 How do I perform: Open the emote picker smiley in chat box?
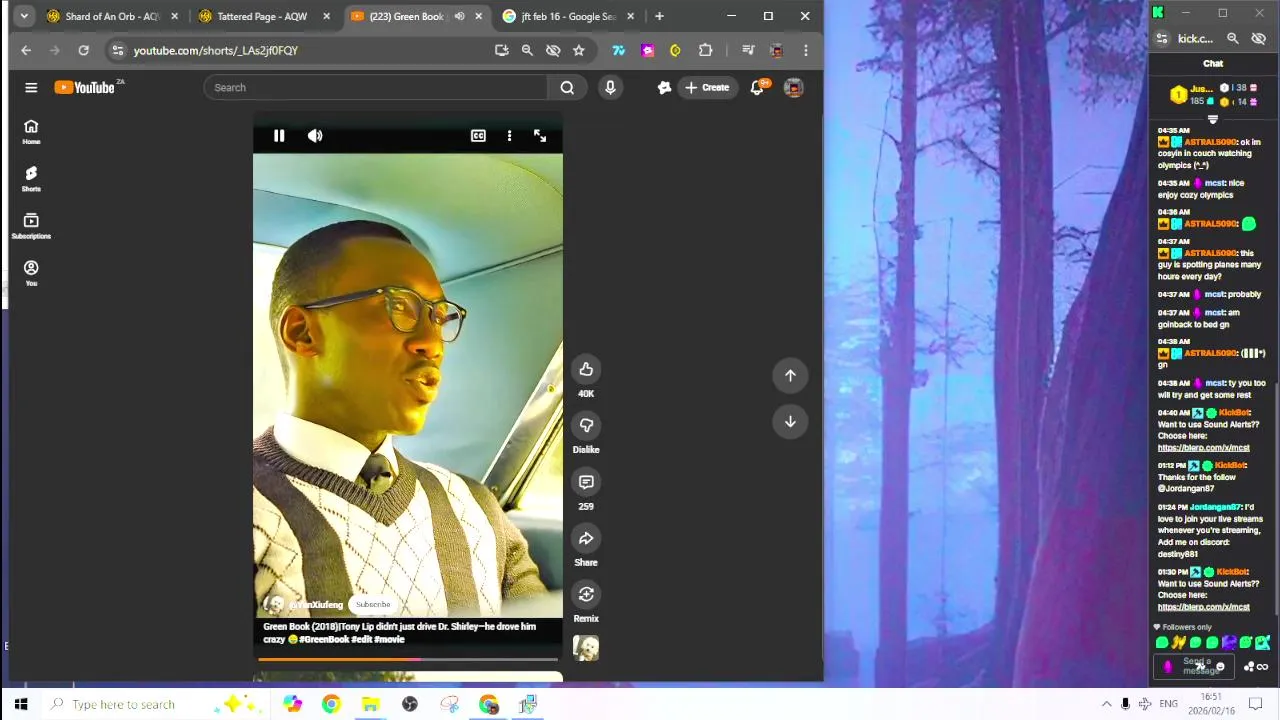[1220, 667]
